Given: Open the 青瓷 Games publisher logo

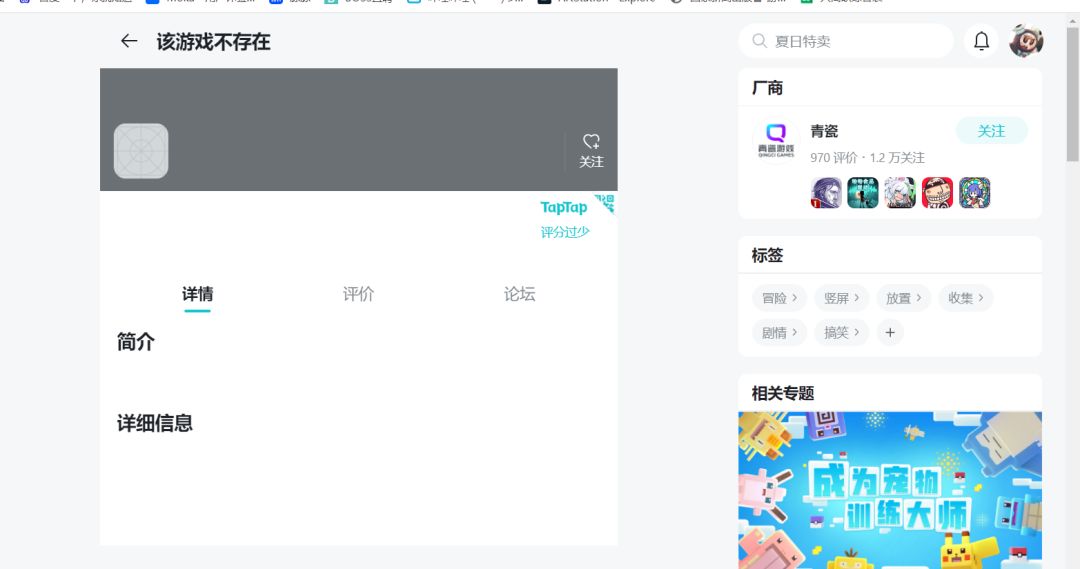Looking at the screenshot, I should pos(776,141).
